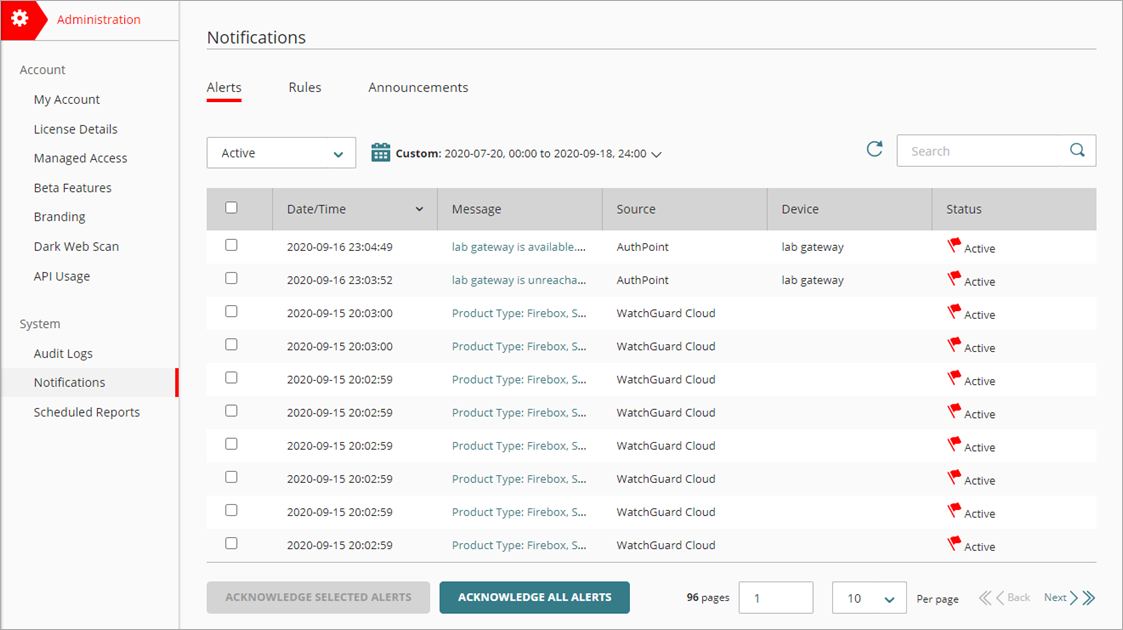Open the Announcements tab
Viewport: 1123px width, 630px height.
418,87
